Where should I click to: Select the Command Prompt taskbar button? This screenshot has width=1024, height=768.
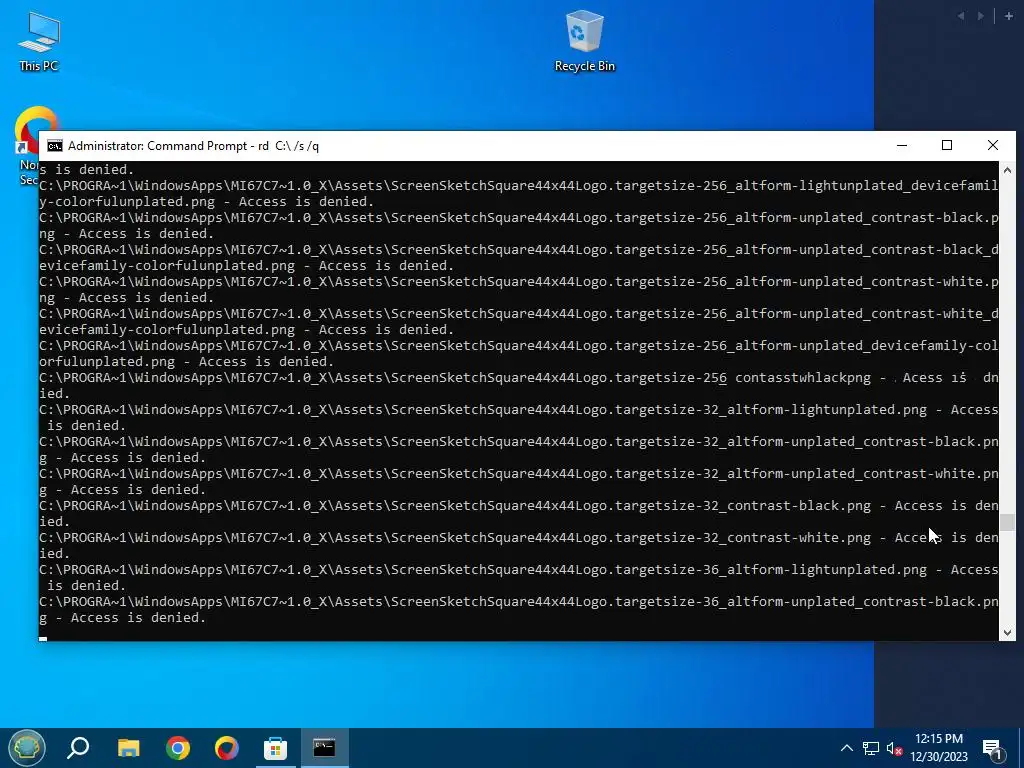click(325, 748)
